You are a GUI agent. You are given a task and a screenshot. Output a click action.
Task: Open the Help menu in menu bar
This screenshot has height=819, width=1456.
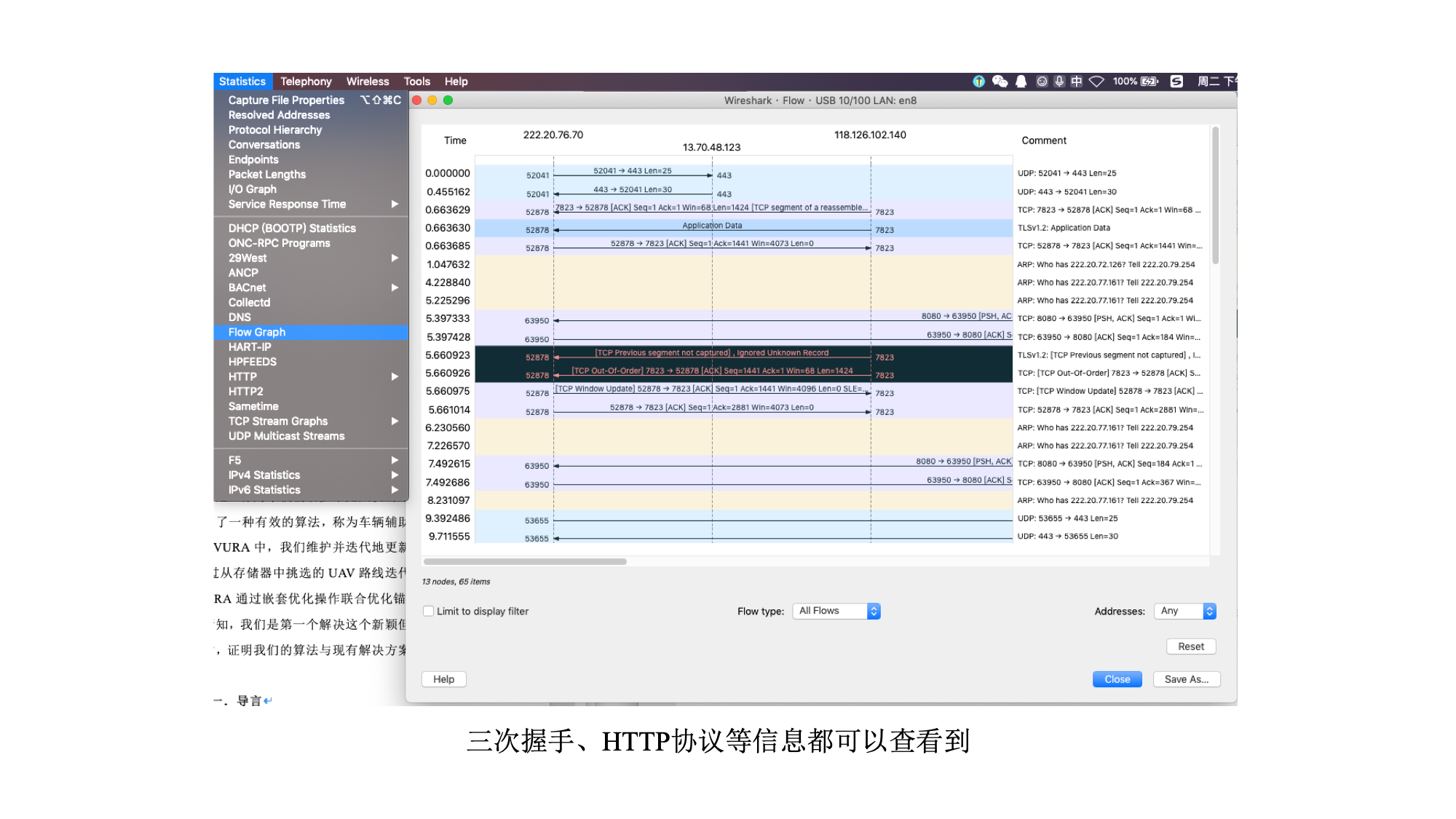click(x=456, y=82)
